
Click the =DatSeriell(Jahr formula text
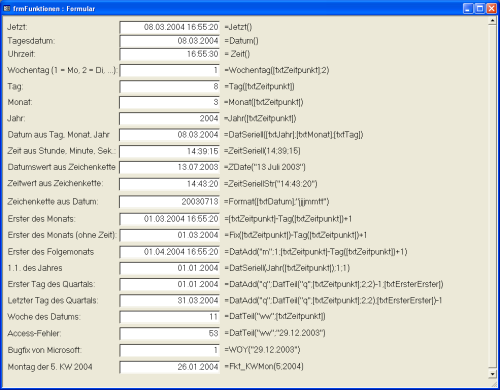pyautogui.click(x=287, y=268)
